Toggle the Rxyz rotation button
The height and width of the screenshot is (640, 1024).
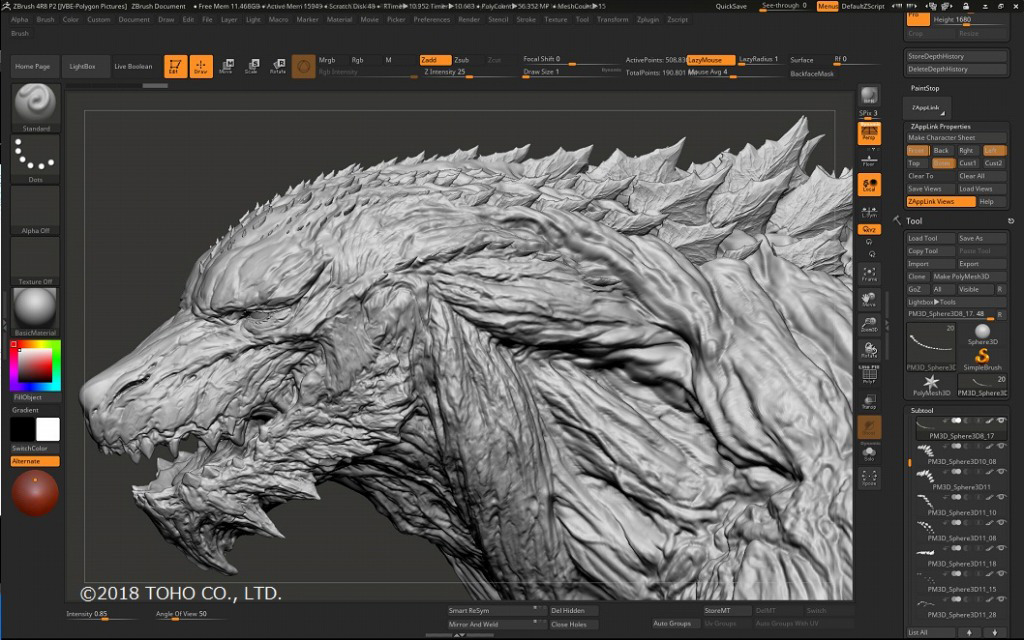pos(869,229)
